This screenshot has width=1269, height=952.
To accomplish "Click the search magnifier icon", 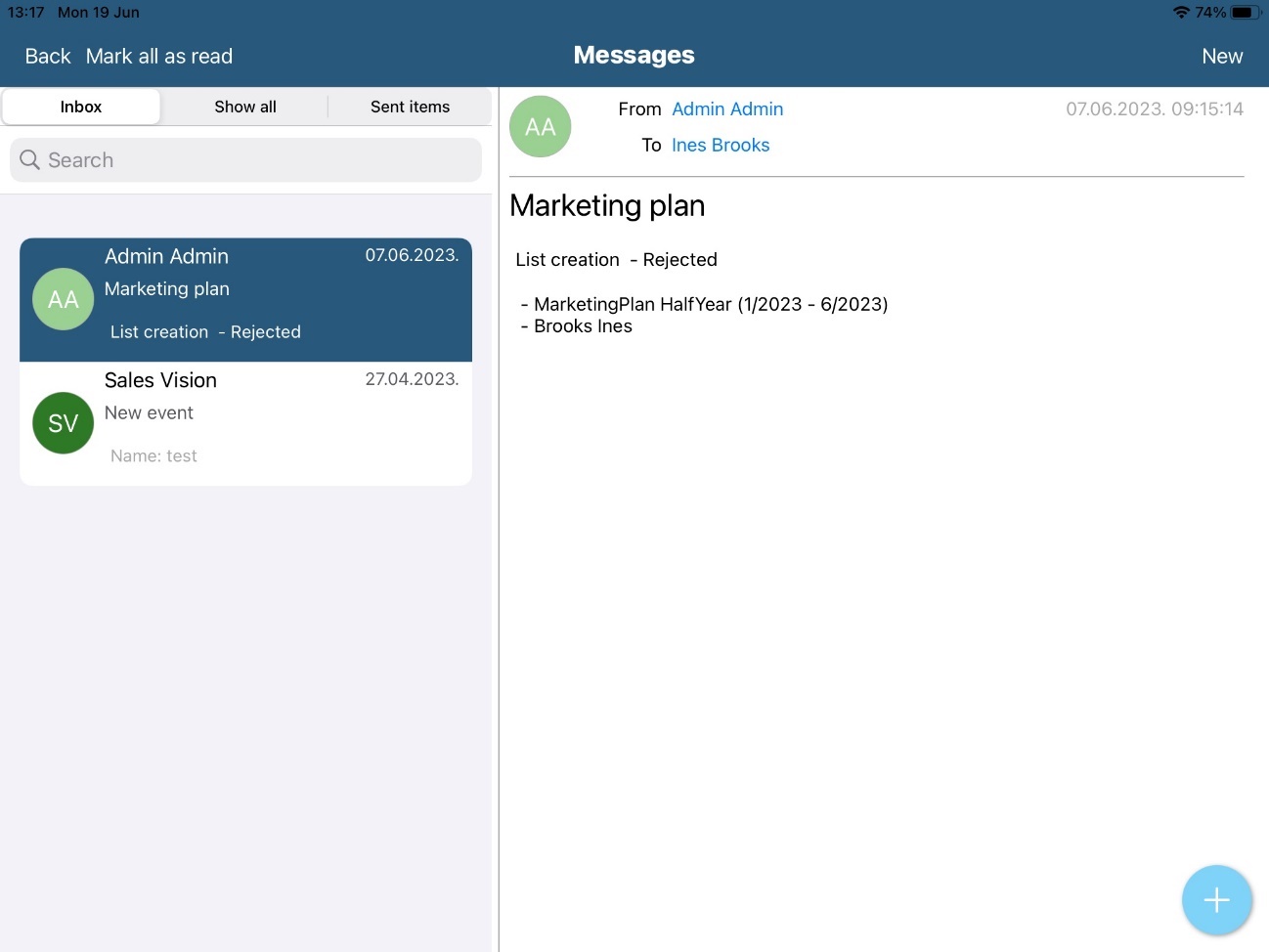I will pos(30,160).
